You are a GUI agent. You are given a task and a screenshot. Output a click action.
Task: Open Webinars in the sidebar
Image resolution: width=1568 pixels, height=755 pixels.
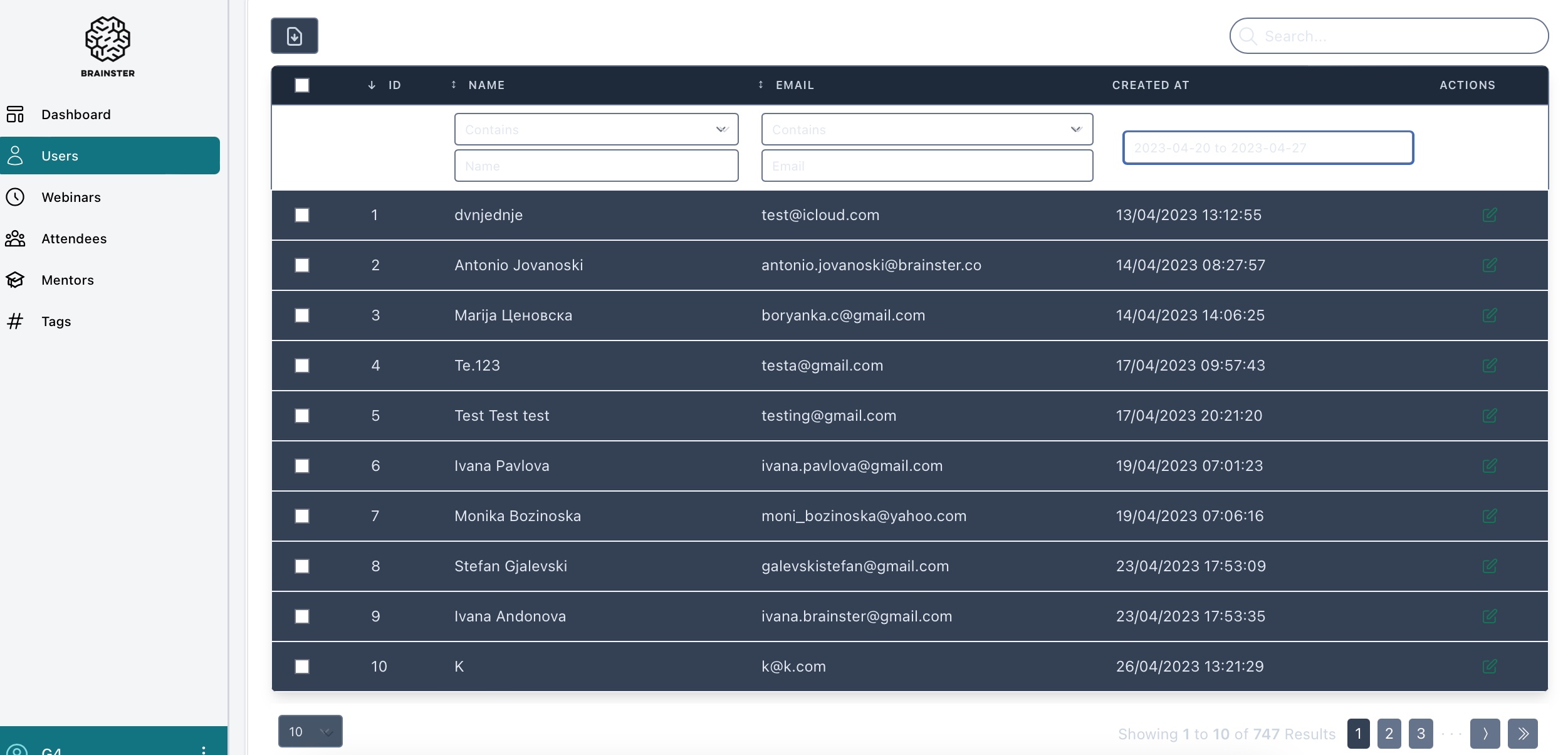[71, 198]
